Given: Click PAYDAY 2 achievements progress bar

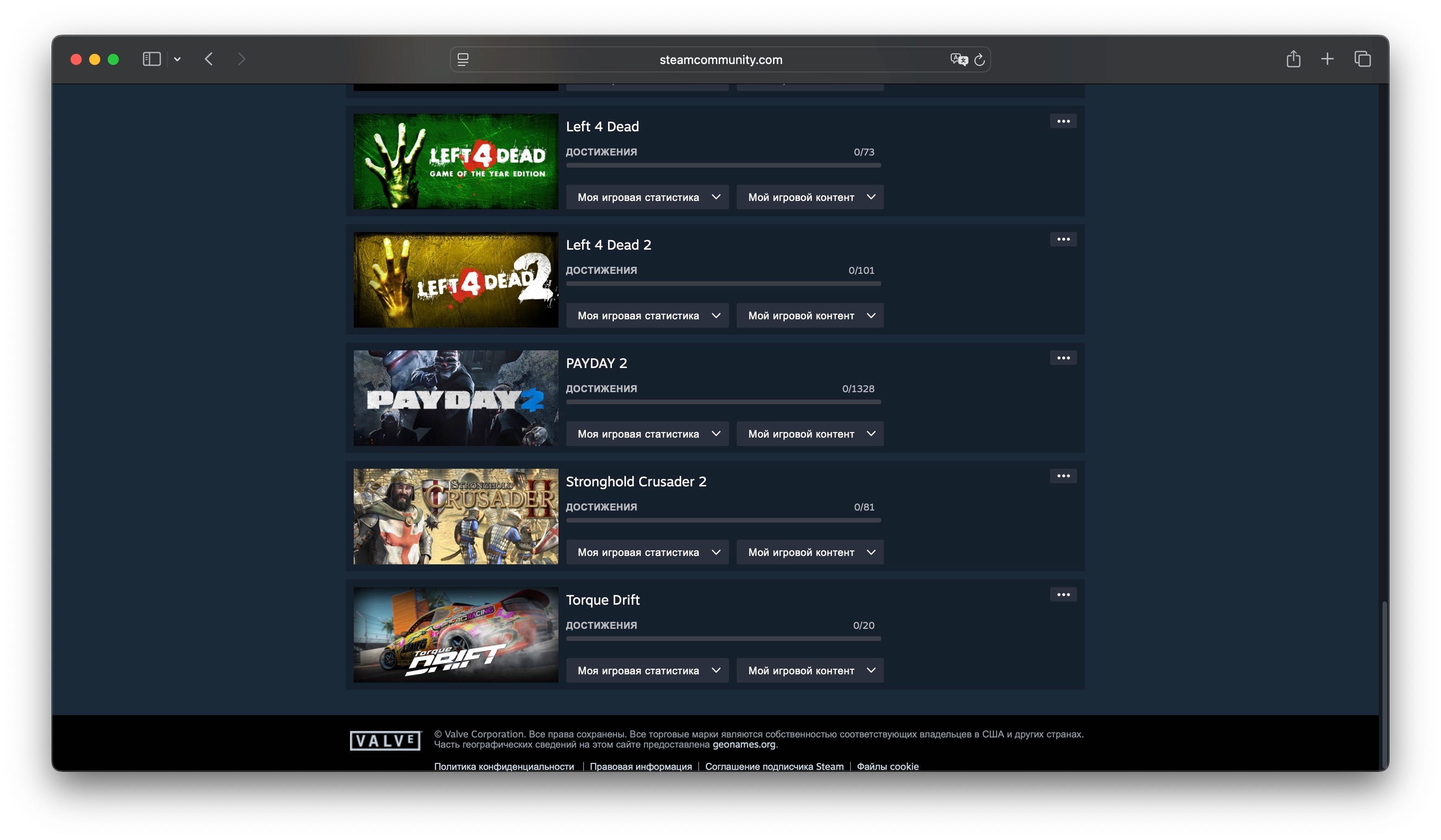Looking at the screenshot, I should pyautogui.click(x=723, y=402).
